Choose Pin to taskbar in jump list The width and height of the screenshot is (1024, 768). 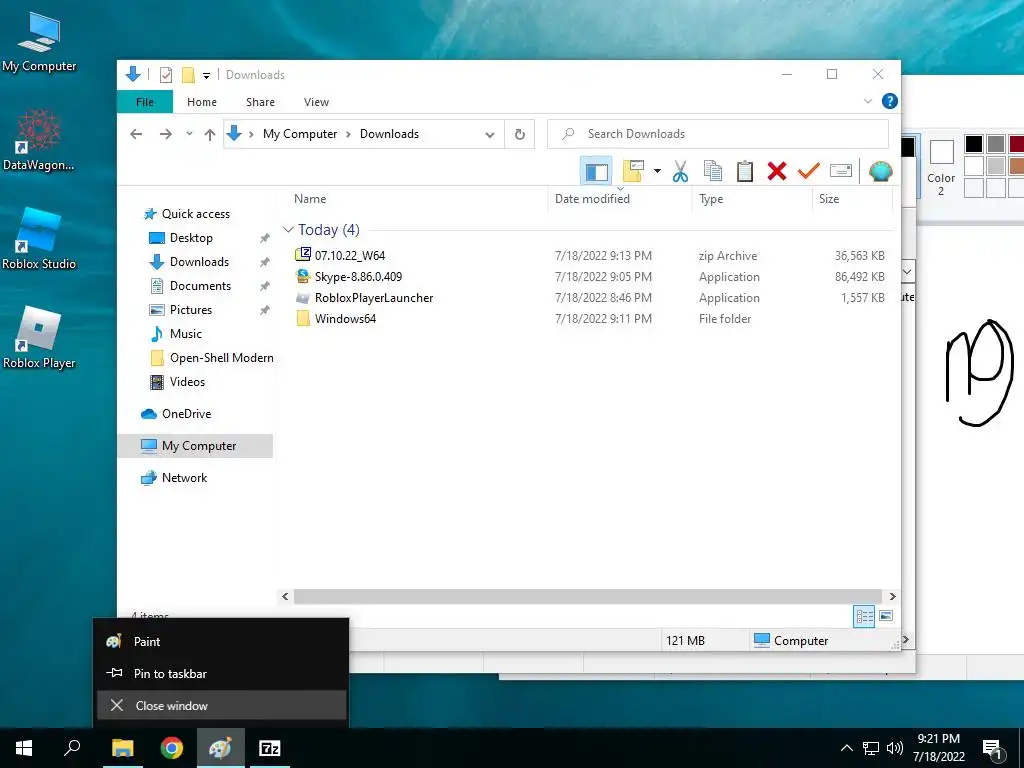(x=221, y=673)
